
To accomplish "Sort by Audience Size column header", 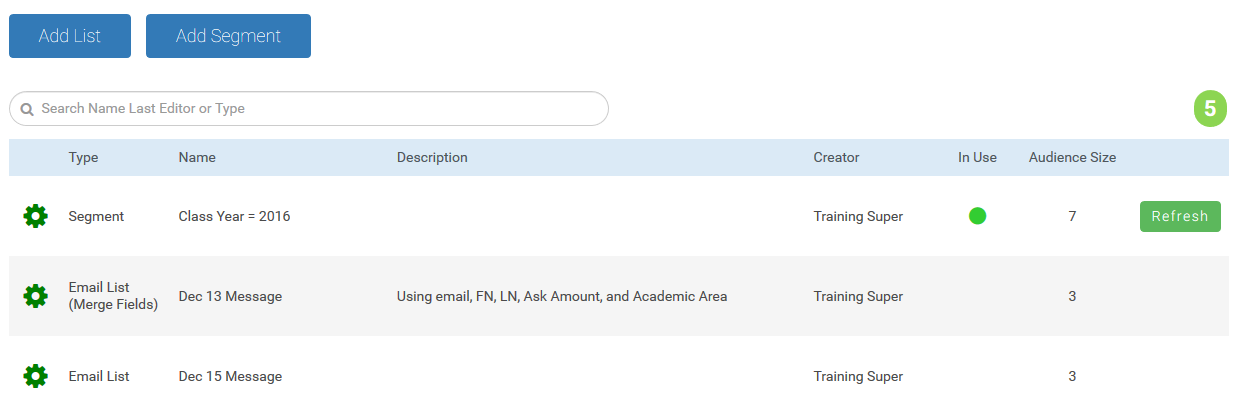I will [1072, 158].
